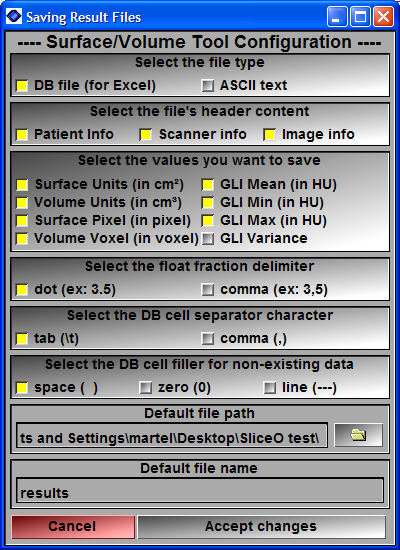Choose line (---) cell filler option
Viewport: 400px width, 550px height.
pyautogui.click(x=270, y=388)
